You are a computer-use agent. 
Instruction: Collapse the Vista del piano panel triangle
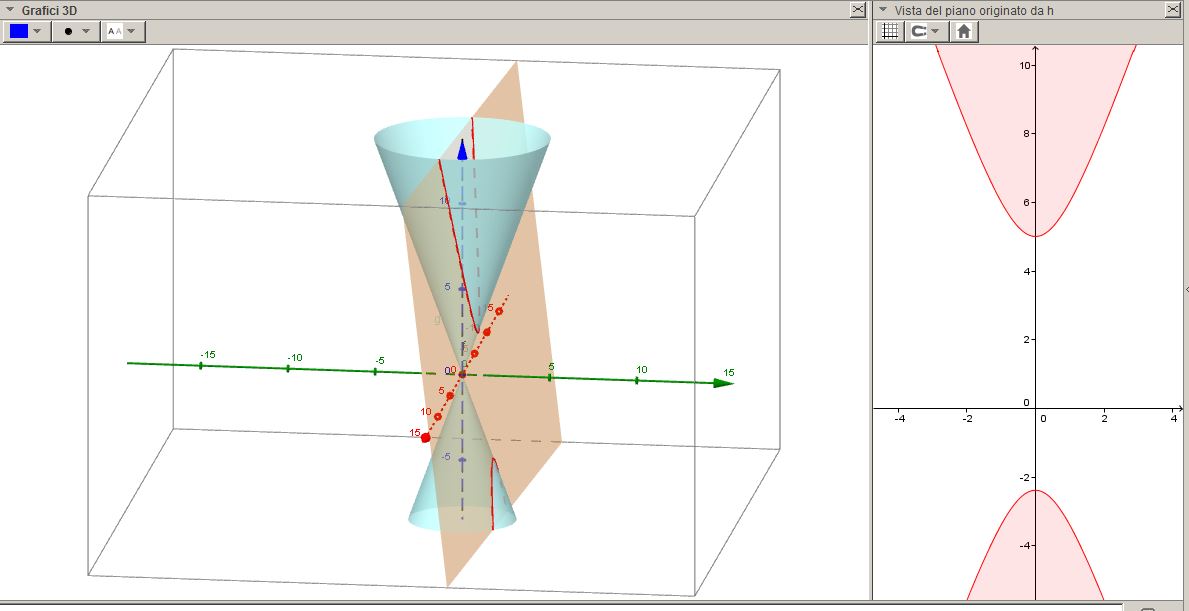(883, 10)
